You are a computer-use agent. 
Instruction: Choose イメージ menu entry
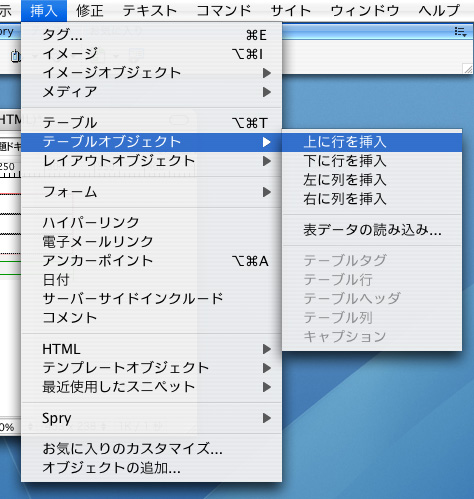coord(152,54)
